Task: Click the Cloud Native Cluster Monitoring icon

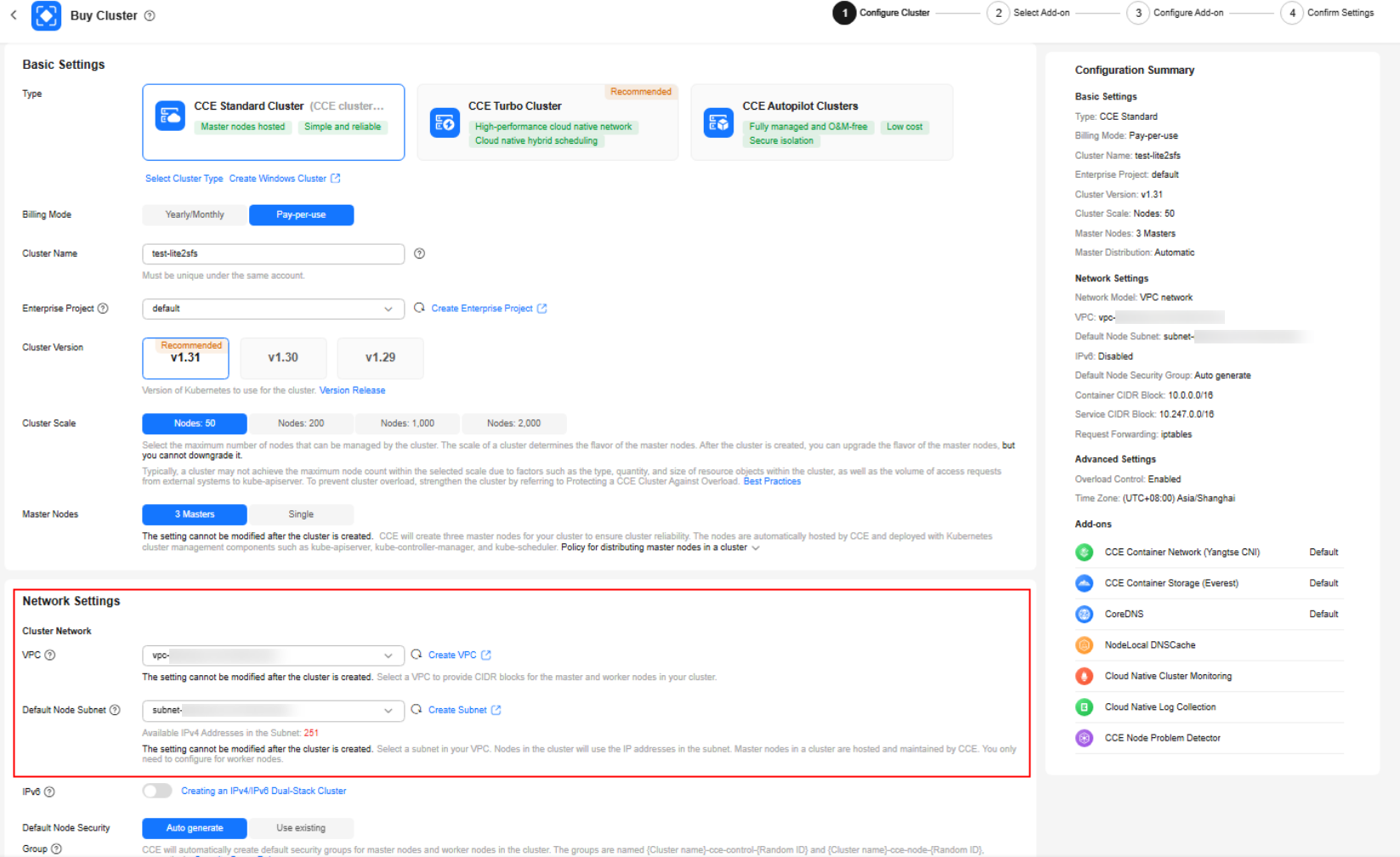Action: (x=1085, y=676)
